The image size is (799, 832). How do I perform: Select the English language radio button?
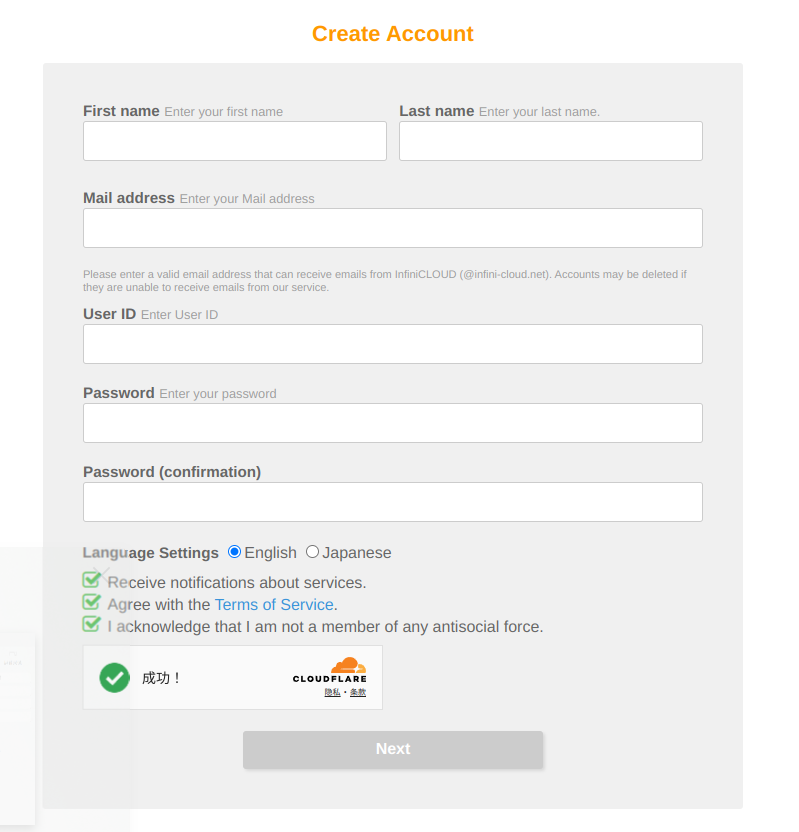click(x=233, y=551)
